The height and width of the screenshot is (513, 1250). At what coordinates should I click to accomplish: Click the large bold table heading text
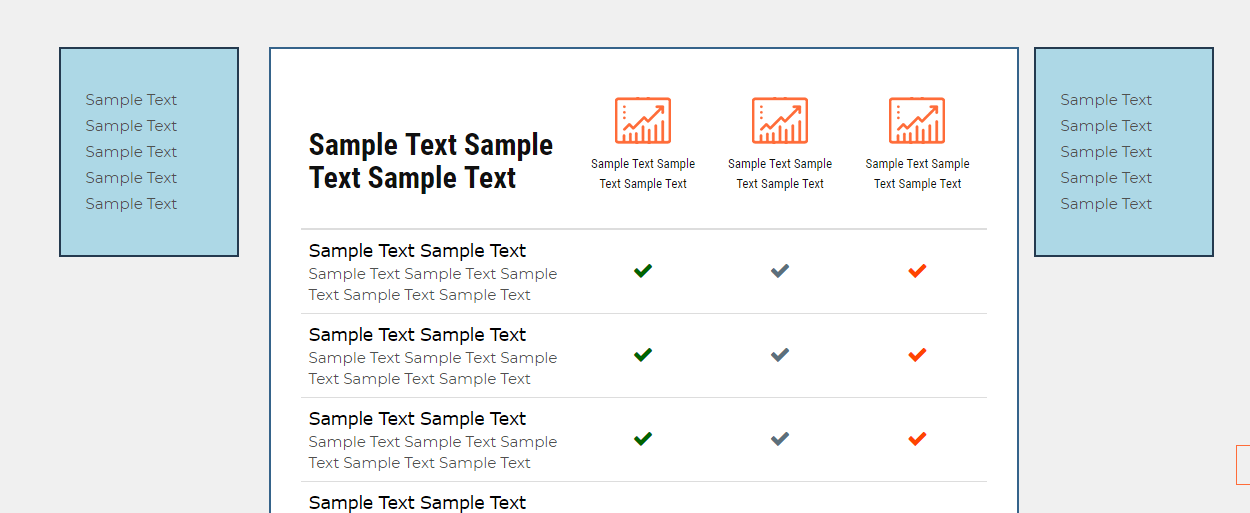(x=430, y=161)
